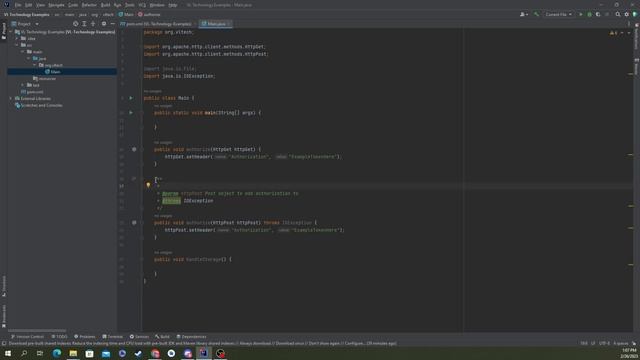Click the warnings inspection indicator

[613, 33]
